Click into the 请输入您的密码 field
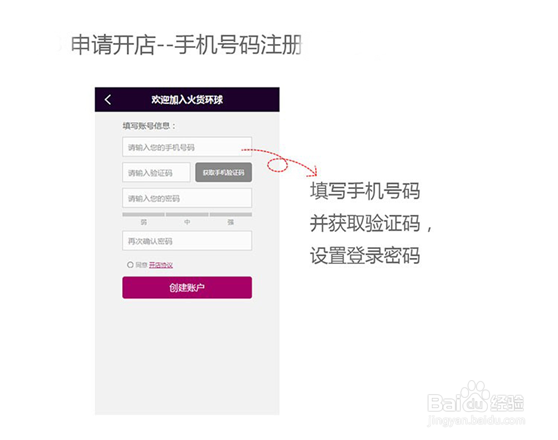 click(187, 198)
